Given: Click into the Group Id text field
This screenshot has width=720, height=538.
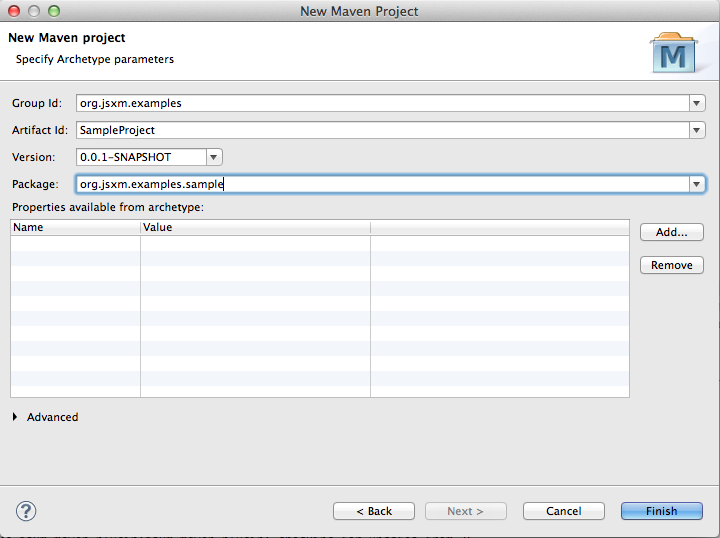Looking at the screenshot, I should [x=380, y=103].
